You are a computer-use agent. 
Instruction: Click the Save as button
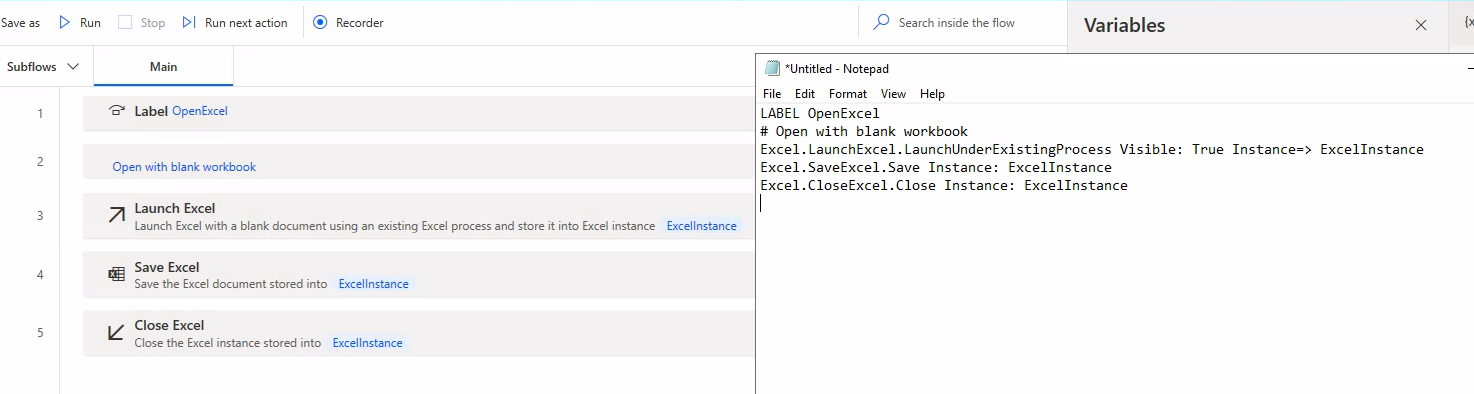coord(20,22)
